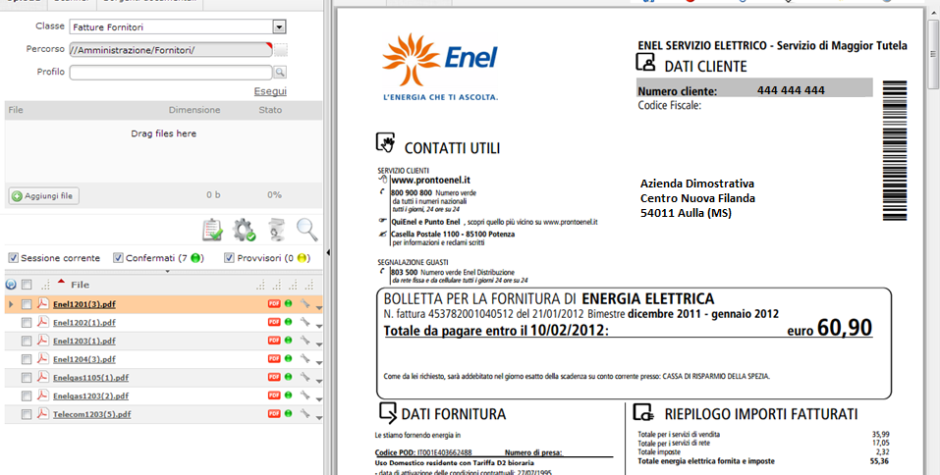Check the box for Enelgas1105(1).pdf

(x=26, y=378)
